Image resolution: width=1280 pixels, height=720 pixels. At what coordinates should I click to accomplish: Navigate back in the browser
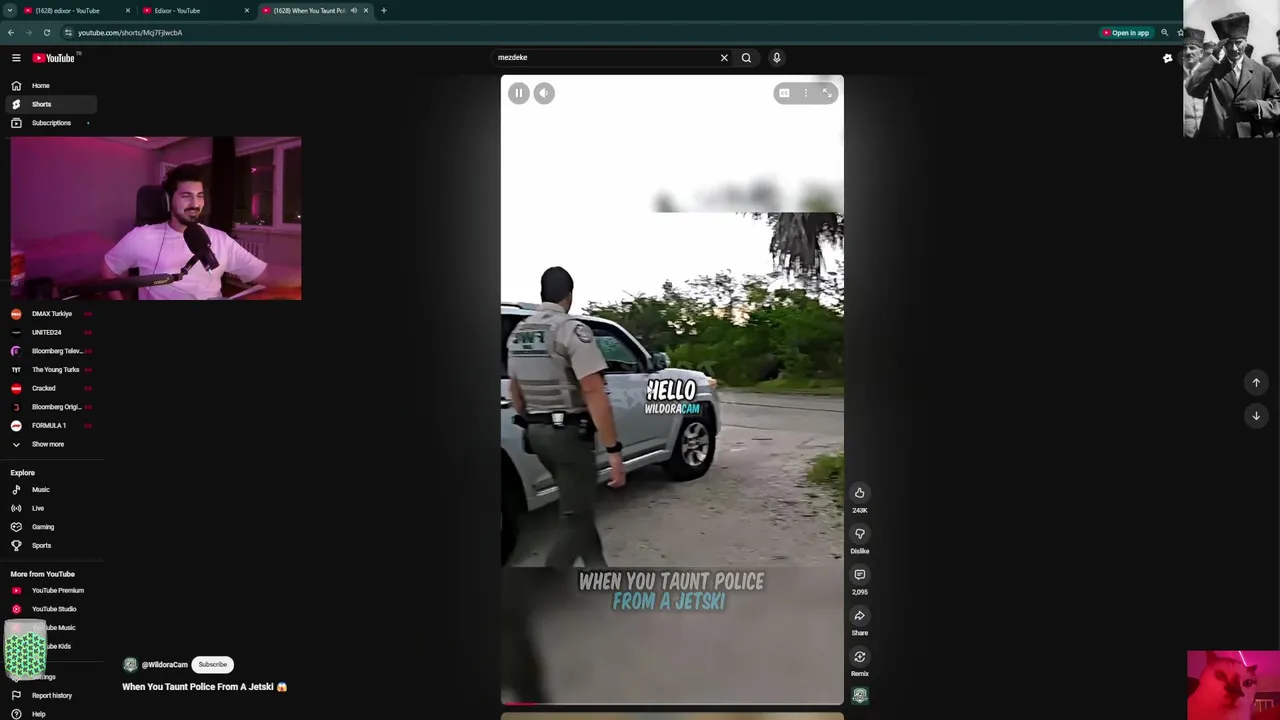(x=11, y=33)
